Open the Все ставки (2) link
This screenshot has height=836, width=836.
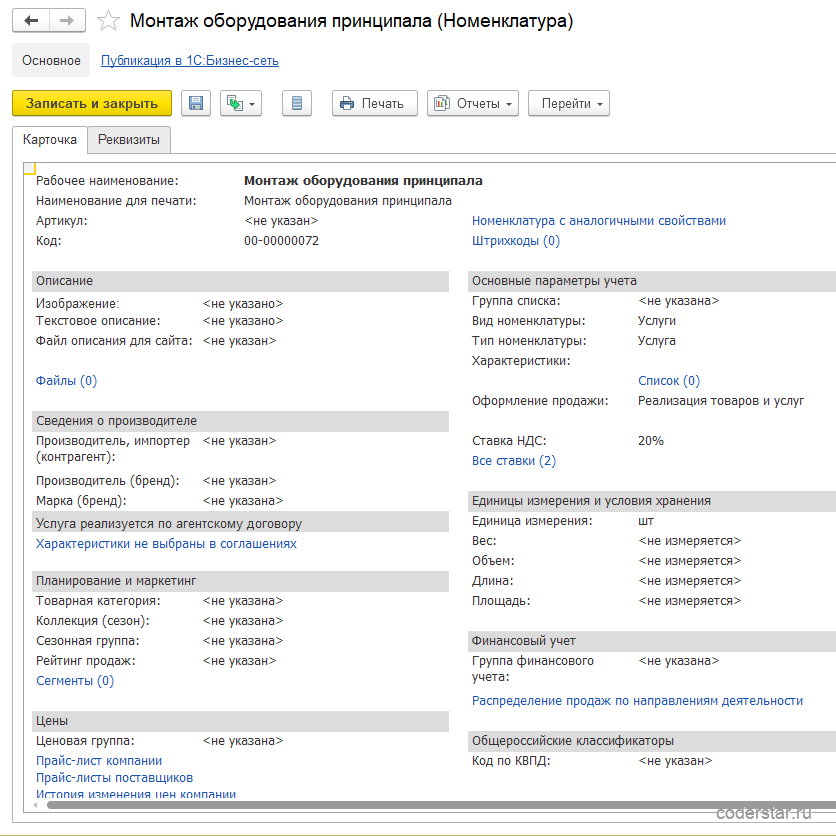(513, 461)
